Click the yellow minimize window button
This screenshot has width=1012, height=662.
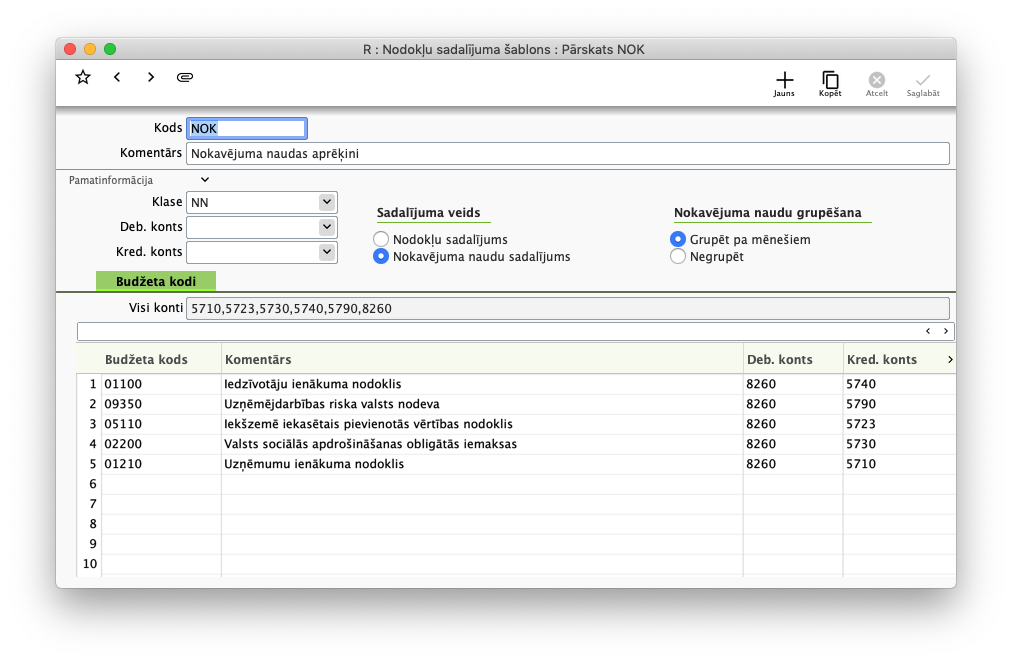click(x=90, y=49)
